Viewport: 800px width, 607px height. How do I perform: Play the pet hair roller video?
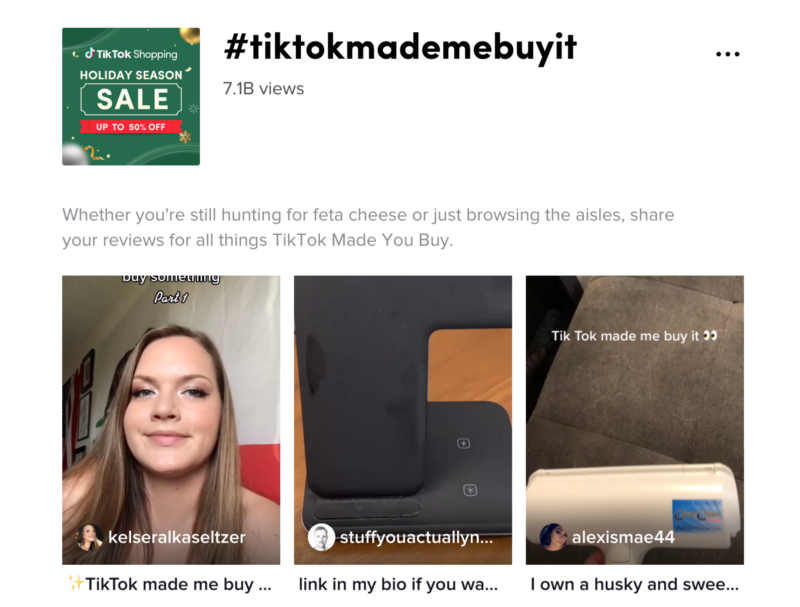(635, 420)
